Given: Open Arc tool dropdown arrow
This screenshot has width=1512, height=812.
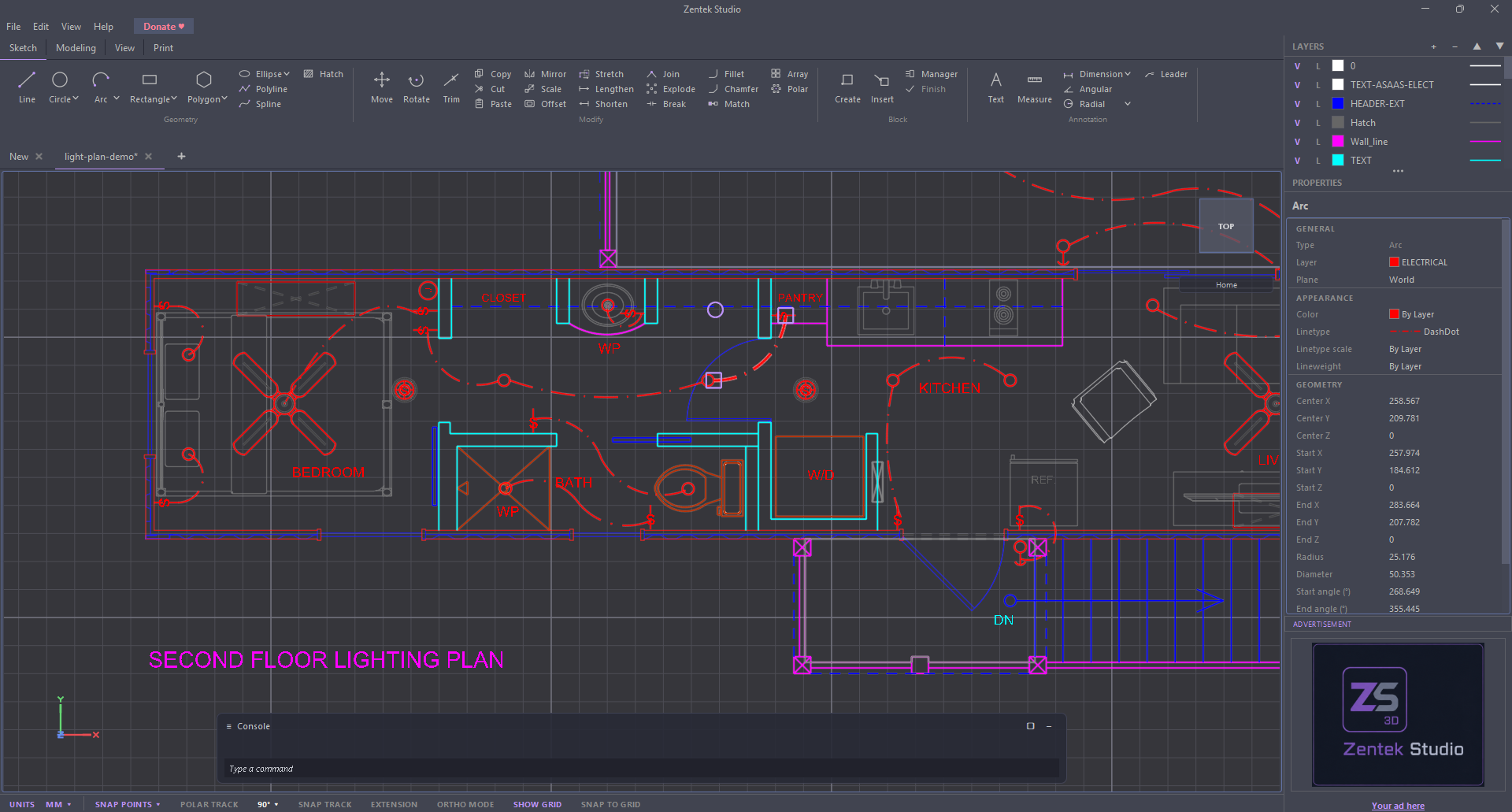Looking at the screenshot, I should coord(117,98).
